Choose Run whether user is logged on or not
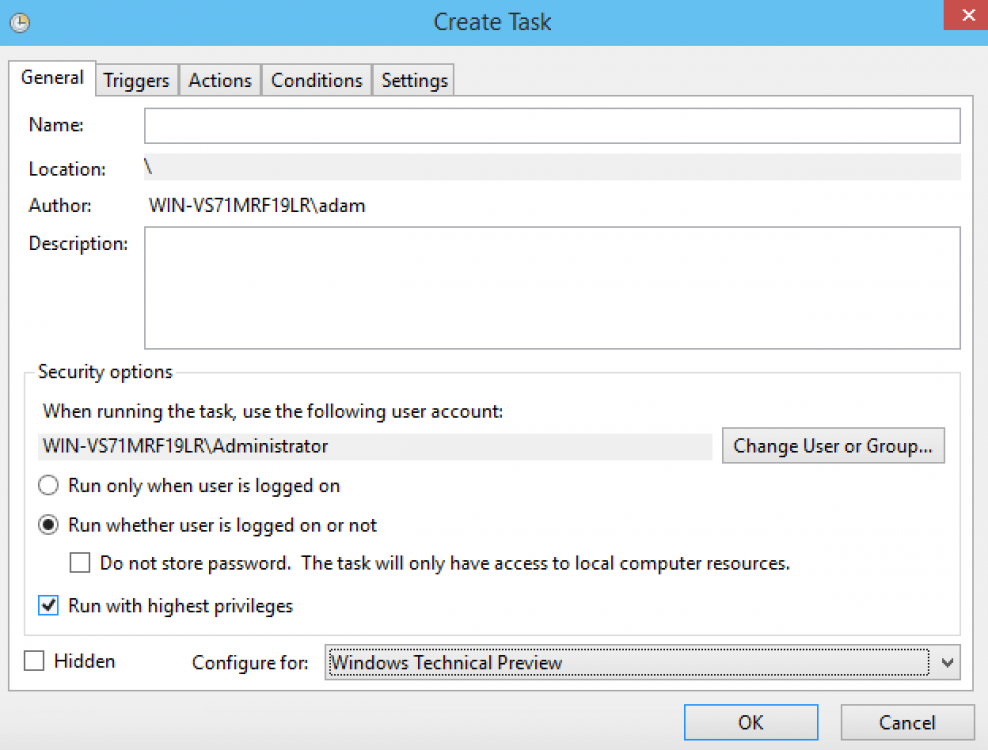The height and width of the screenshot is (750, 988). (x=48, y=525)
